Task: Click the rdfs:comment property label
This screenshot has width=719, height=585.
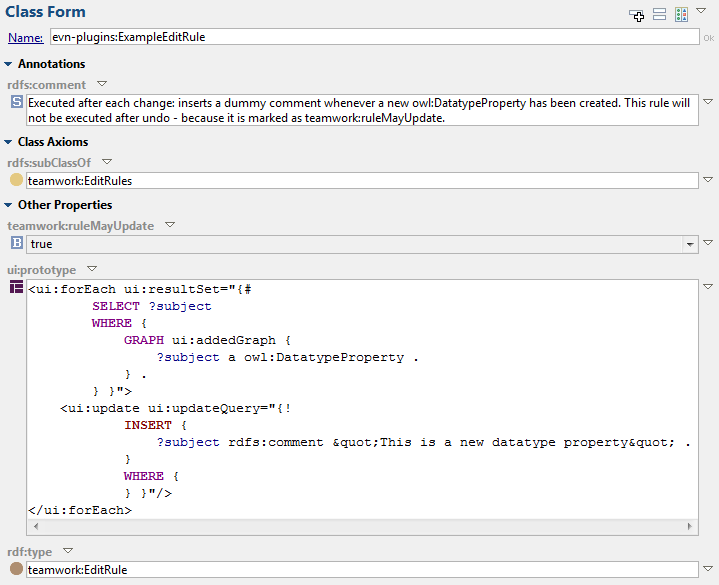Action: tap(46, 85)
